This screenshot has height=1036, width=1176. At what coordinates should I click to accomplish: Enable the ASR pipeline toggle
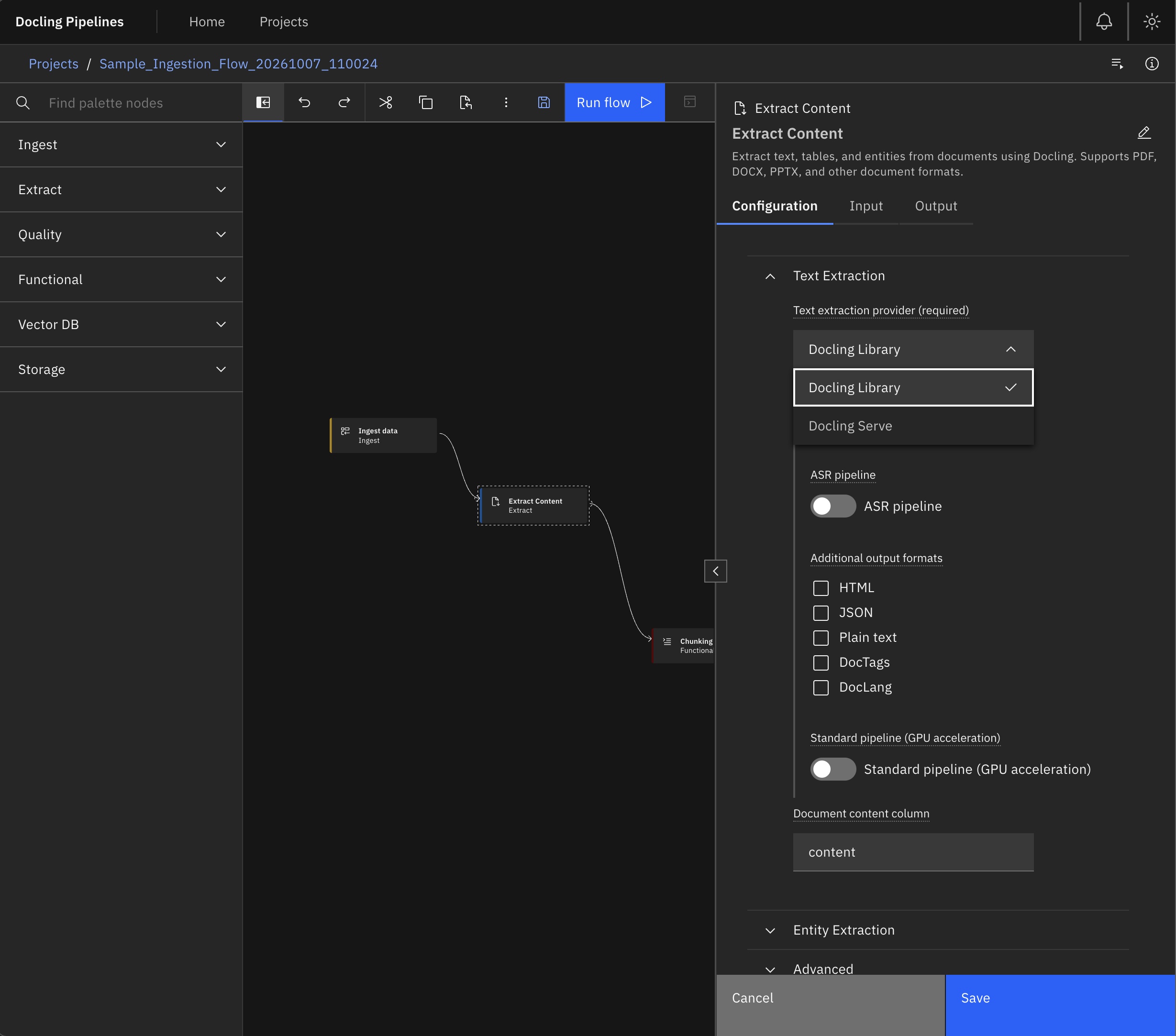833,506
